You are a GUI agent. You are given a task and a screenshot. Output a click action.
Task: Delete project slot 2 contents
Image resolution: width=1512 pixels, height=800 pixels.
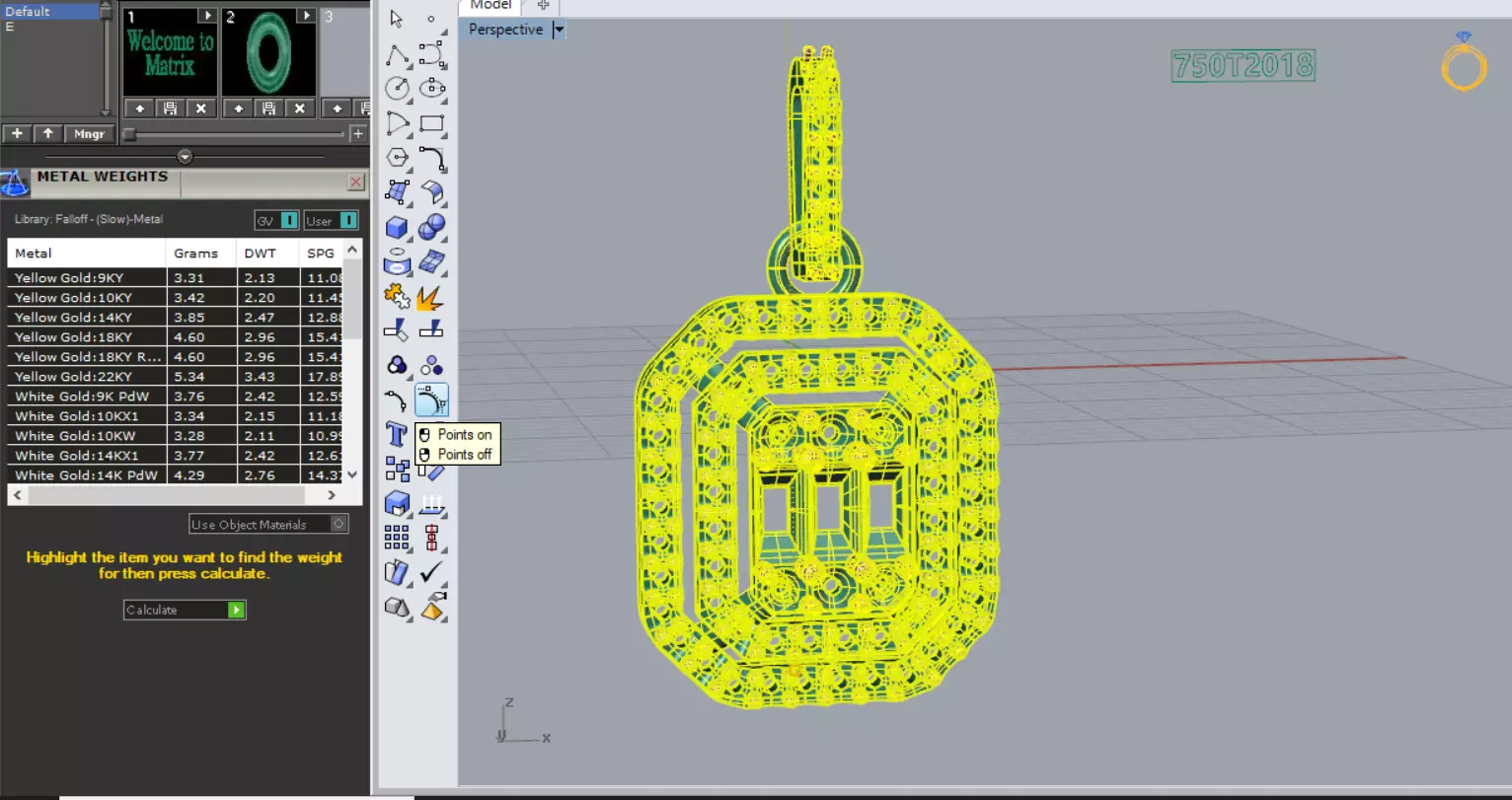pyautogui.click(x=300, y=109)
